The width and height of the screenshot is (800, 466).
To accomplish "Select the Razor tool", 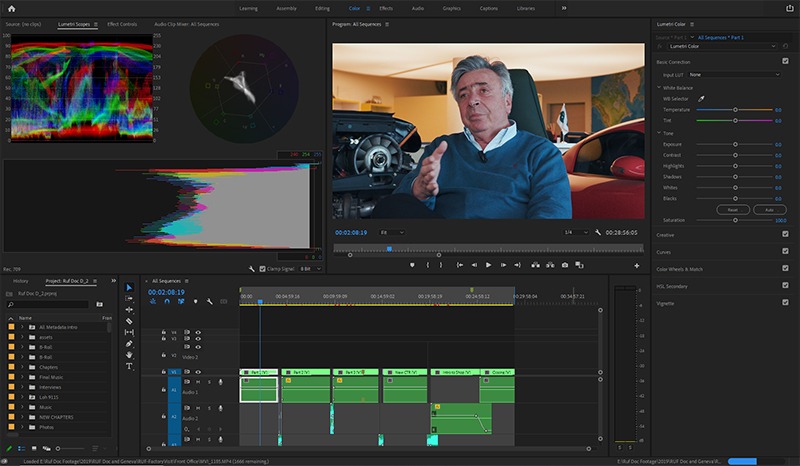I will [129, 321].
